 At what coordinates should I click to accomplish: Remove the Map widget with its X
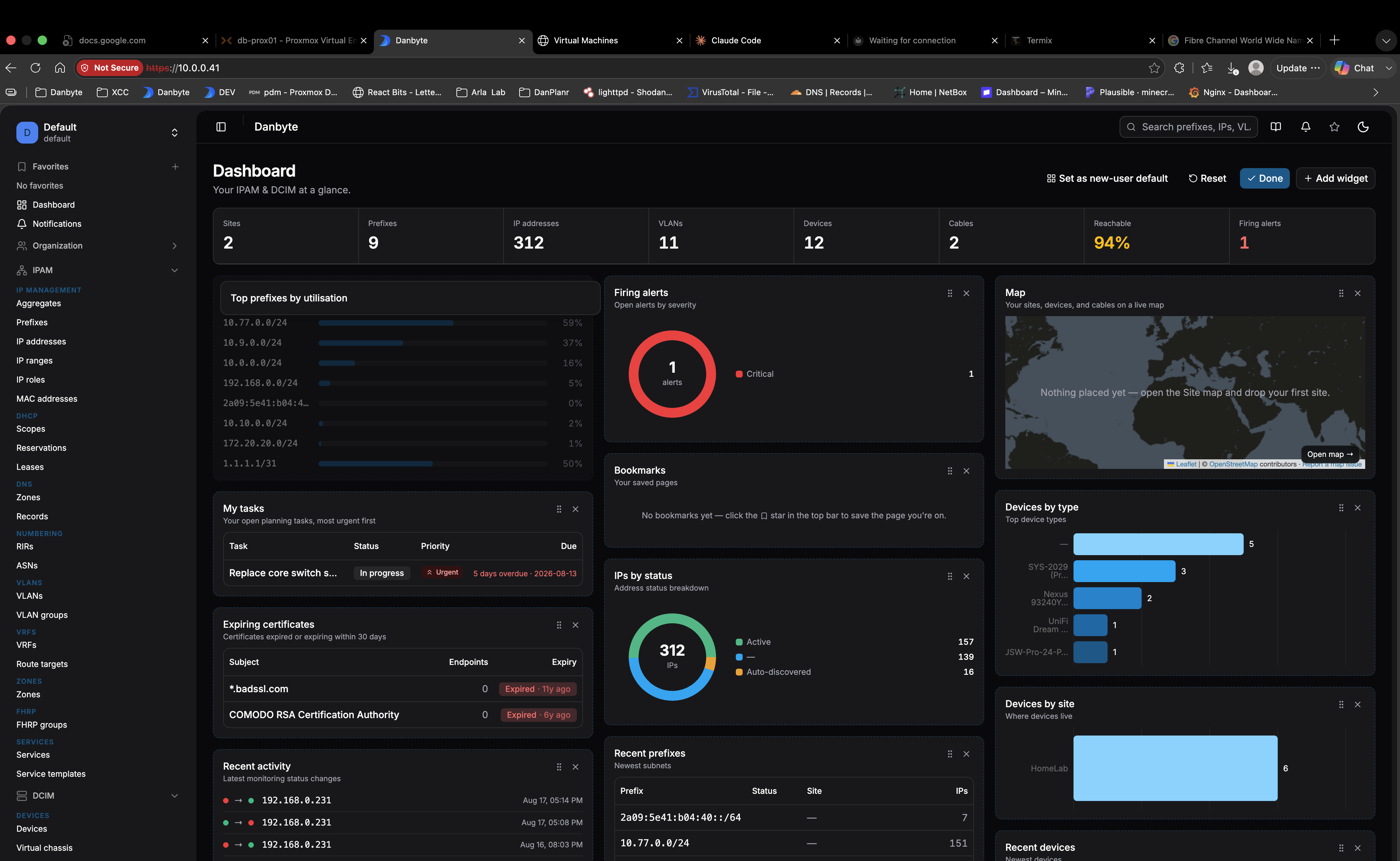click(1357, 293)
